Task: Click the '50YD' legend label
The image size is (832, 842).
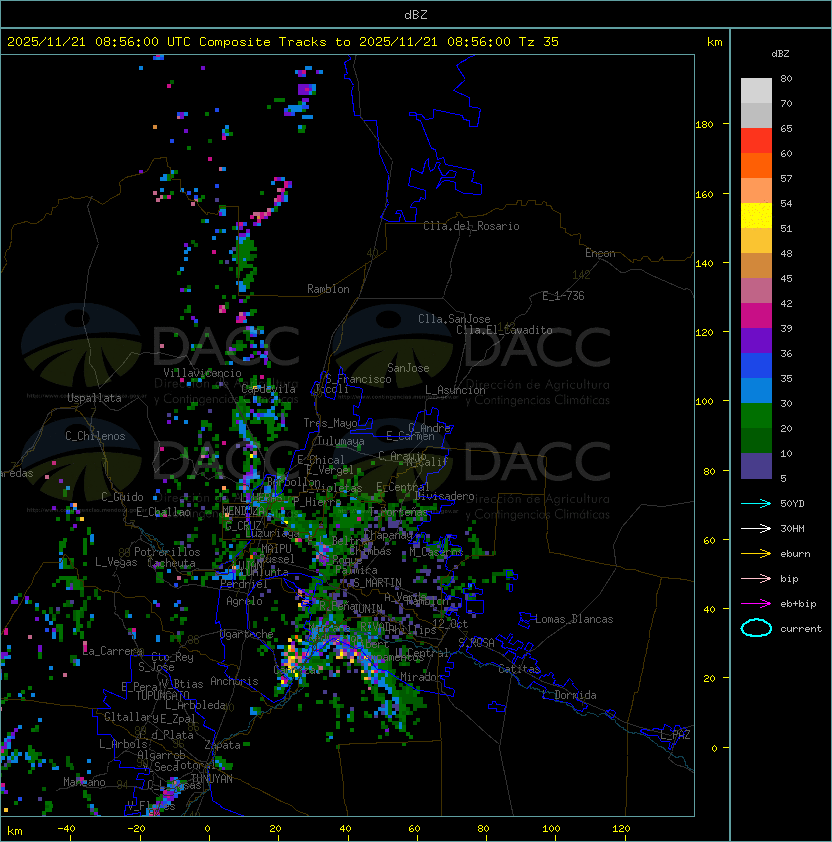Action: tap(792, 504)
